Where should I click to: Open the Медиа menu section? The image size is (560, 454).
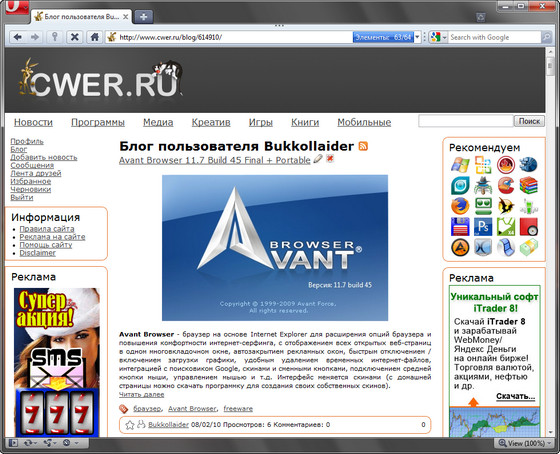click(x=158, y=123)
